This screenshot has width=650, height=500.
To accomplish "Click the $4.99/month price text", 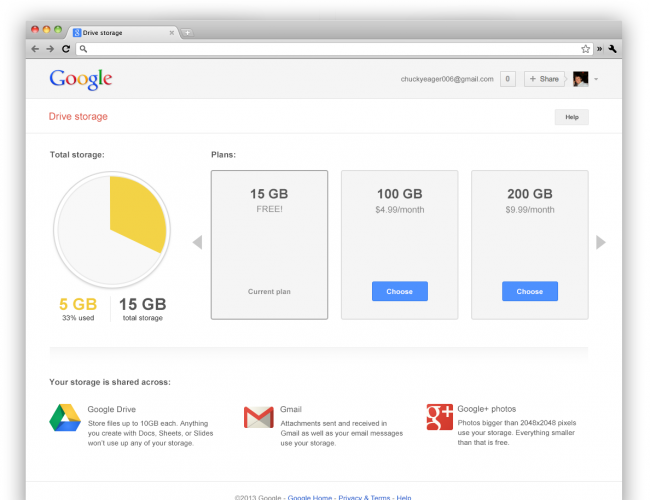I will click(x=400, y=210).
